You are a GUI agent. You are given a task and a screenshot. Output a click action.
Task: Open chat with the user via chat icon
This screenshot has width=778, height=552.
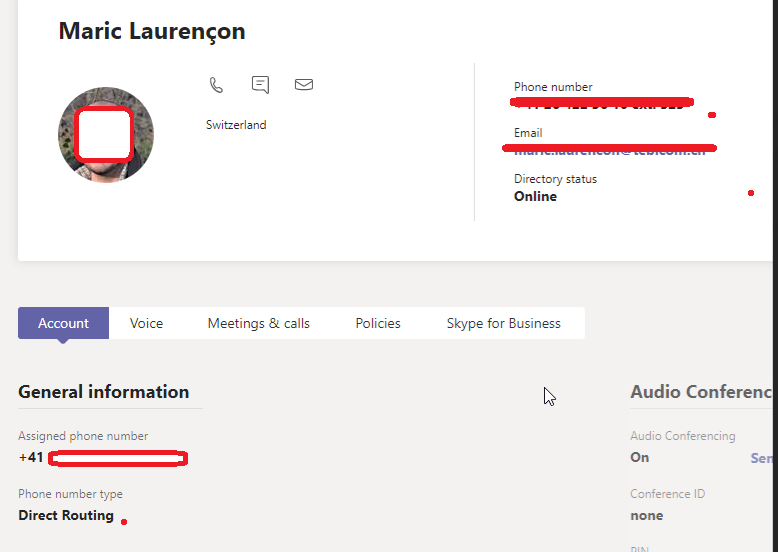pyautogui.click(x=260, y=85)
